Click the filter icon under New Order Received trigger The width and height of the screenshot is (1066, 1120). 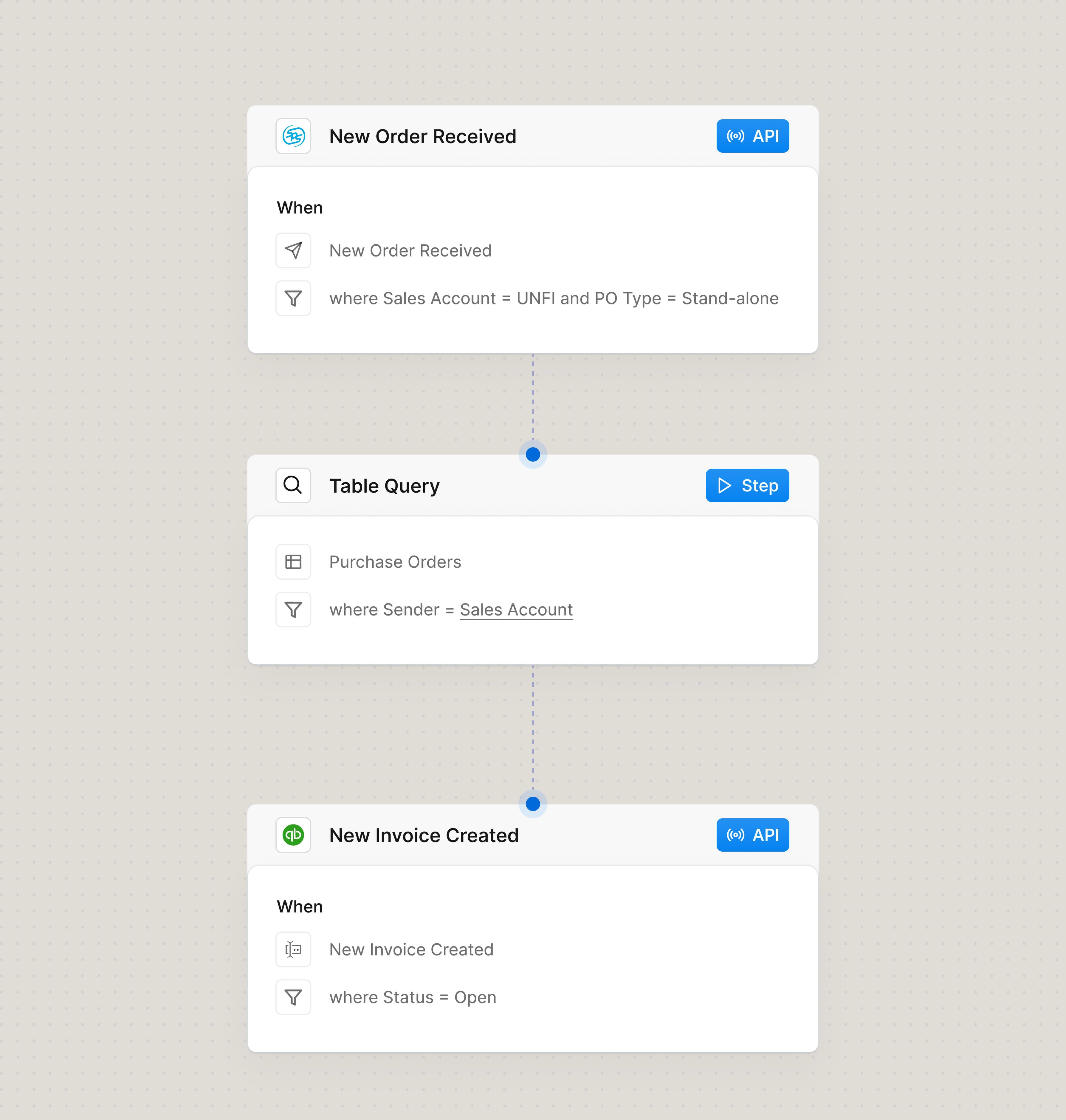pos(293,298)
